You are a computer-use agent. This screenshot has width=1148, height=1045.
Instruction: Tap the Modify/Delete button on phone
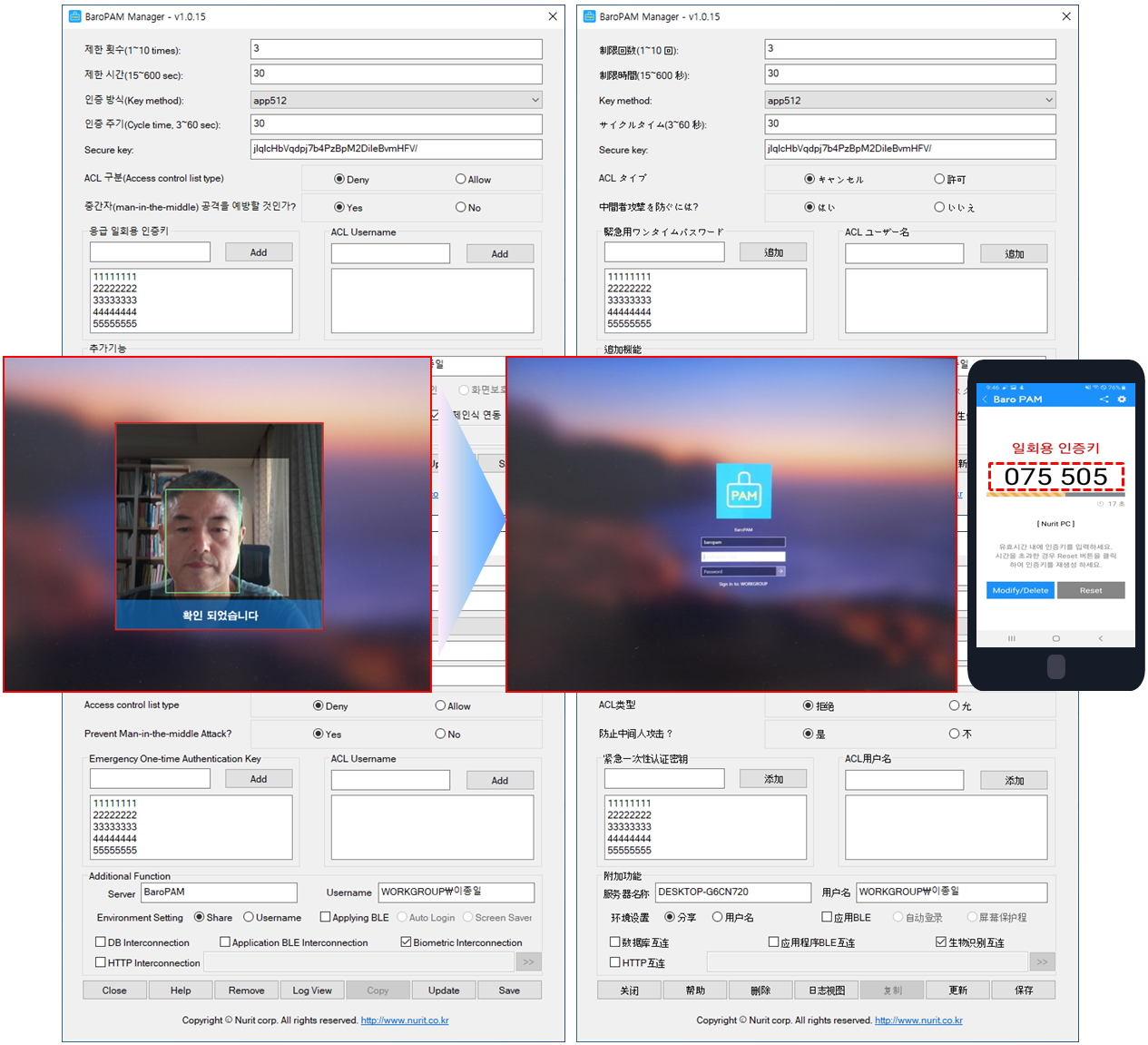click(1020, 590)
